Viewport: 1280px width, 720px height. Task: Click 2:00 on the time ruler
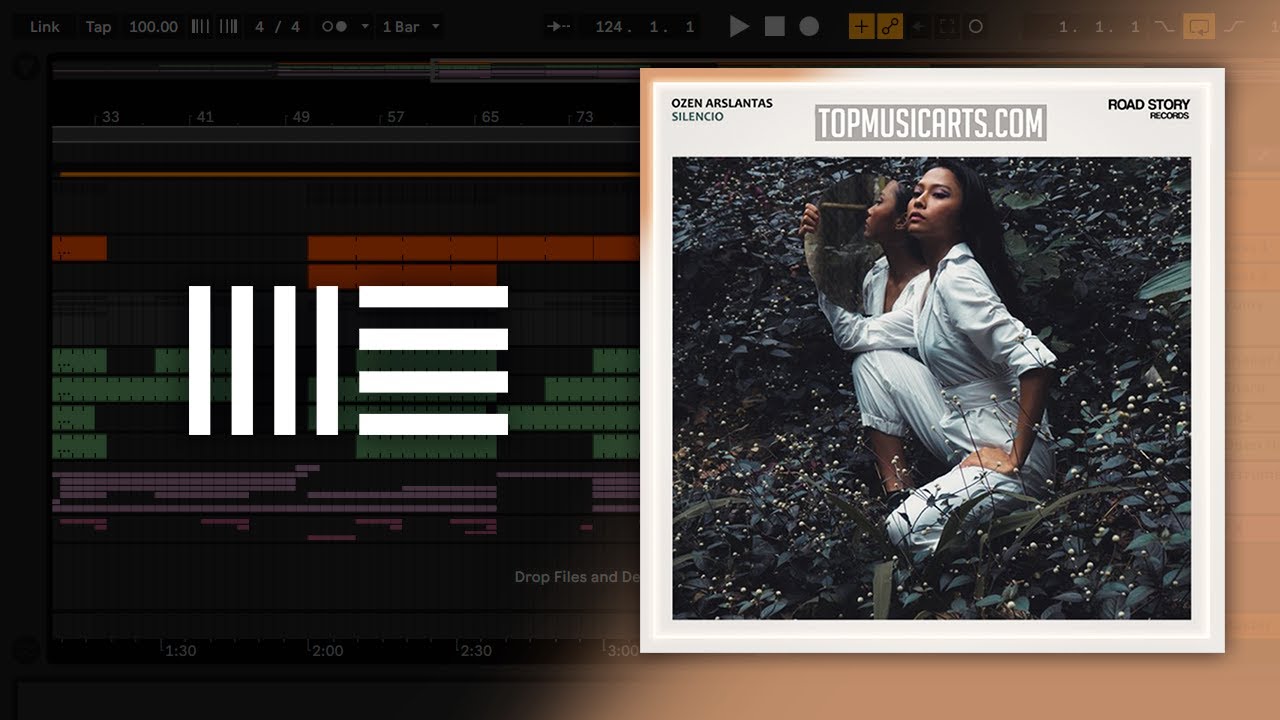click(328, 650)
